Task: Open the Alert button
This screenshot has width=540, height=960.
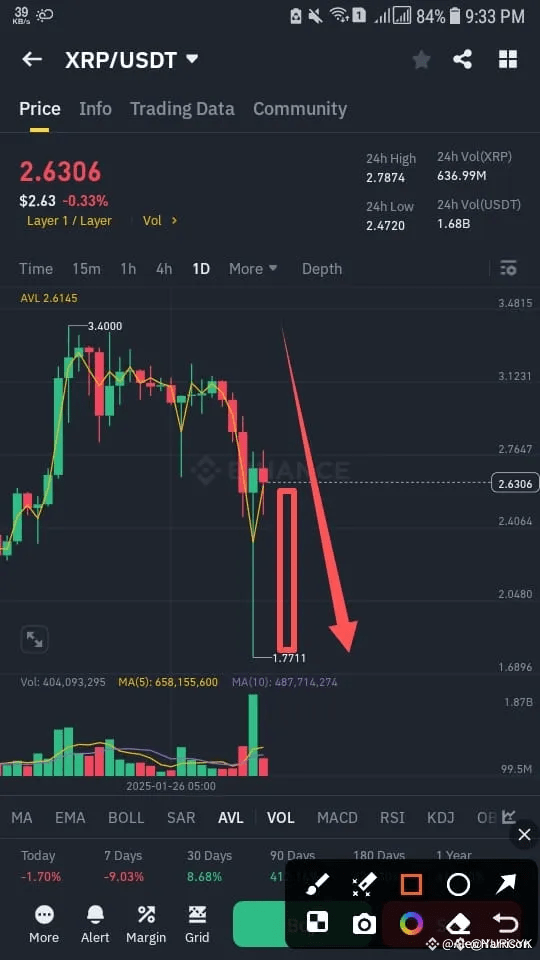Action: pos(95,924)
